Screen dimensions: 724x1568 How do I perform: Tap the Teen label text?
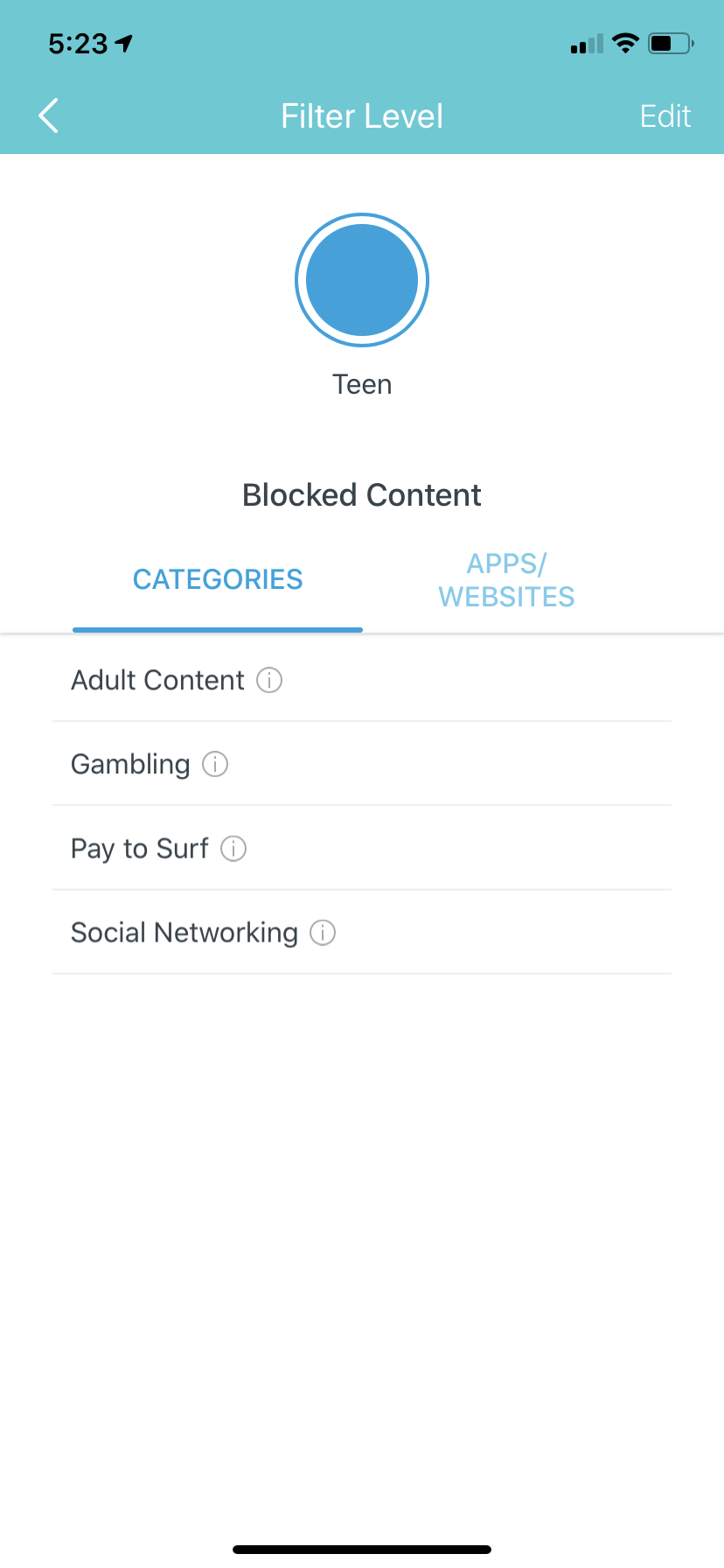click(362, 384)
